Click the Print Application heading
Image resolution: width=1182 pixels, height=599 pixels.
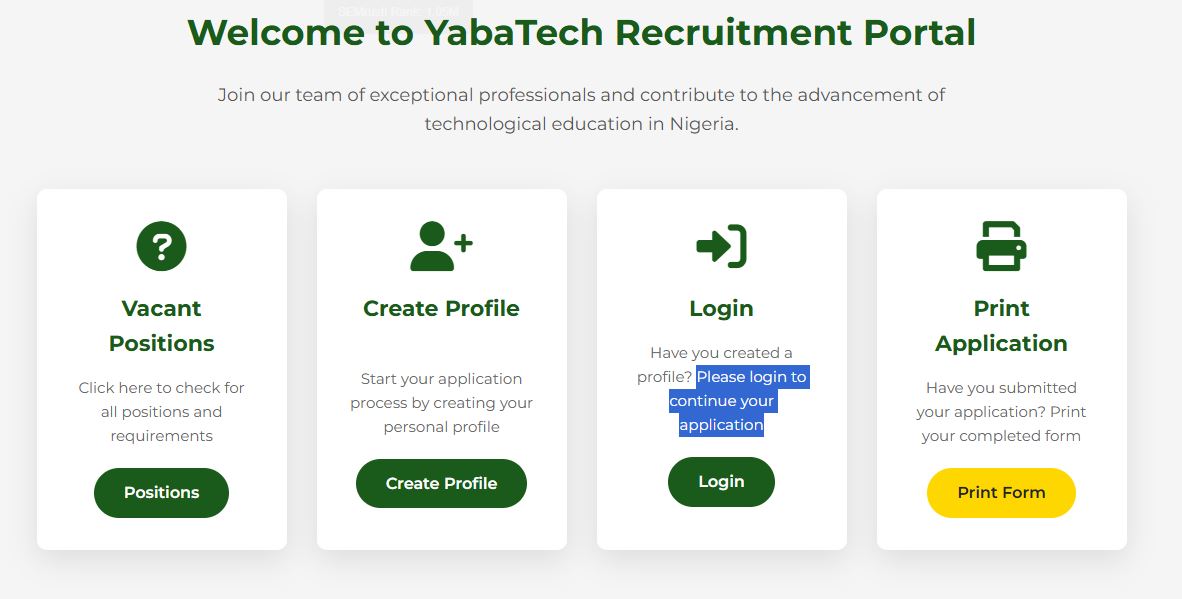[x=1001, y=325]
